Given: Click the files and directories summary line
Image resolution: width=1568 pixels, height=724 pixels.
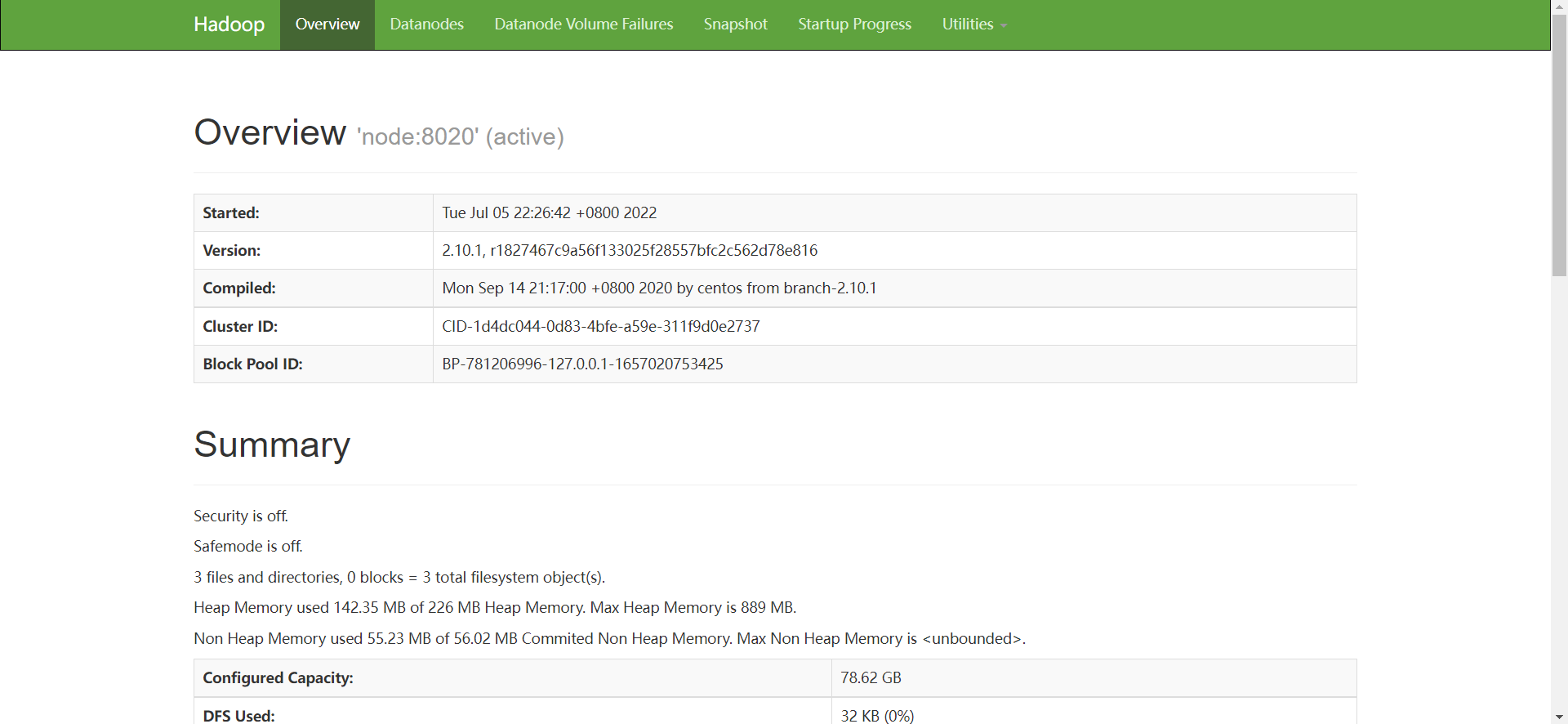Looking at the screenshot, I should click(x=399, y=578).
